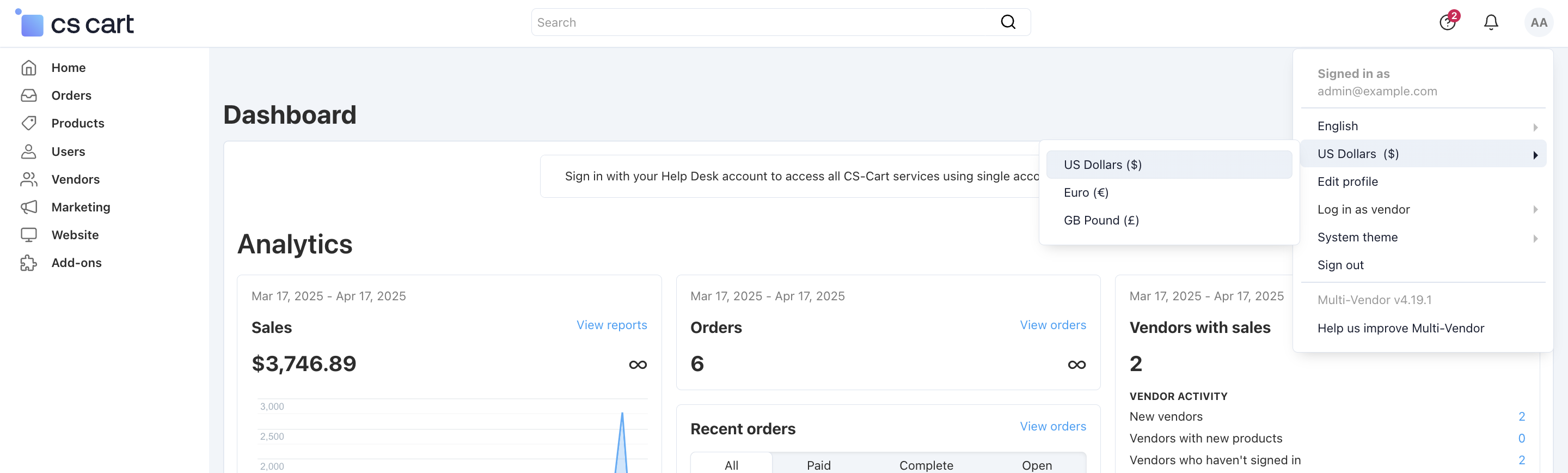Screen dimensions: 1568x473
Task: Click the Sales date range Mar 17 - Apr 17
Action: (329, 296)
